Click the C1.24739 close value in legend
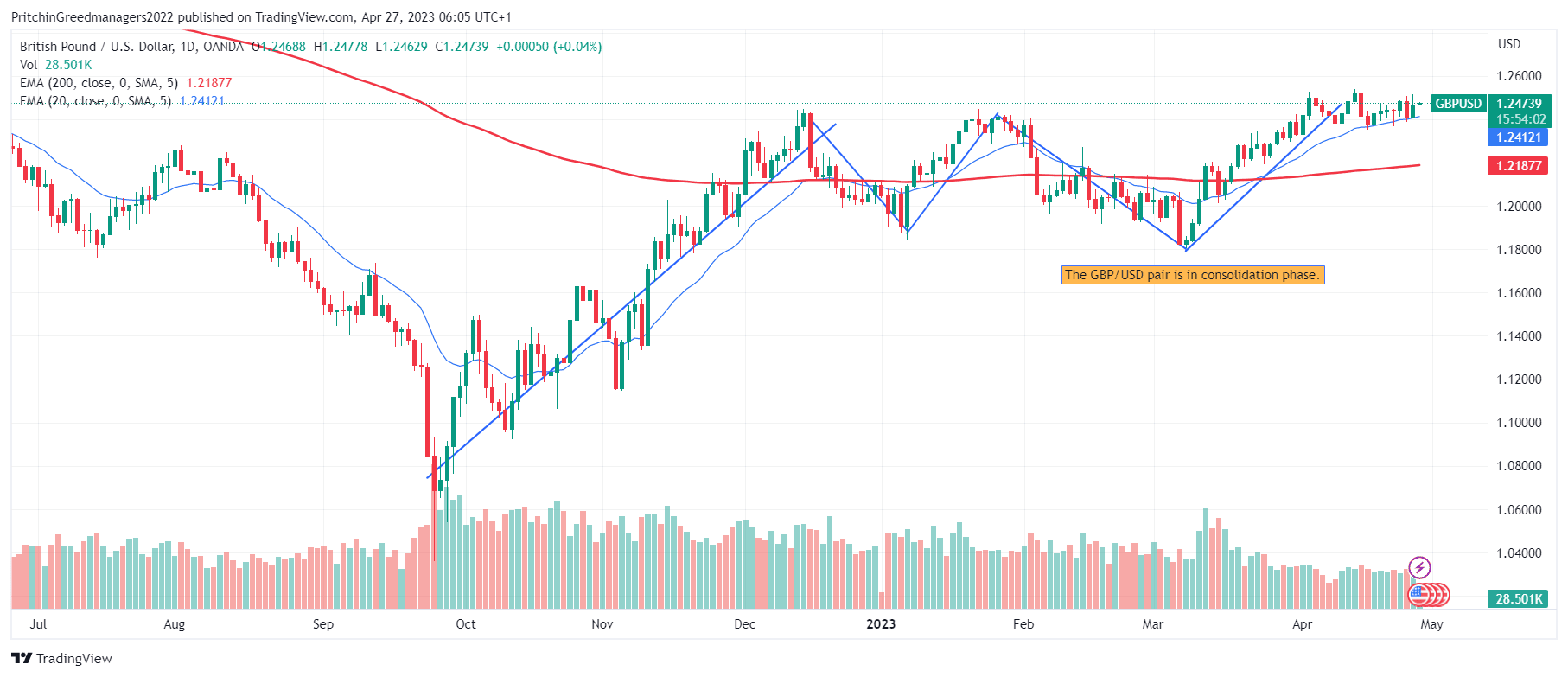 coord(462,47)
